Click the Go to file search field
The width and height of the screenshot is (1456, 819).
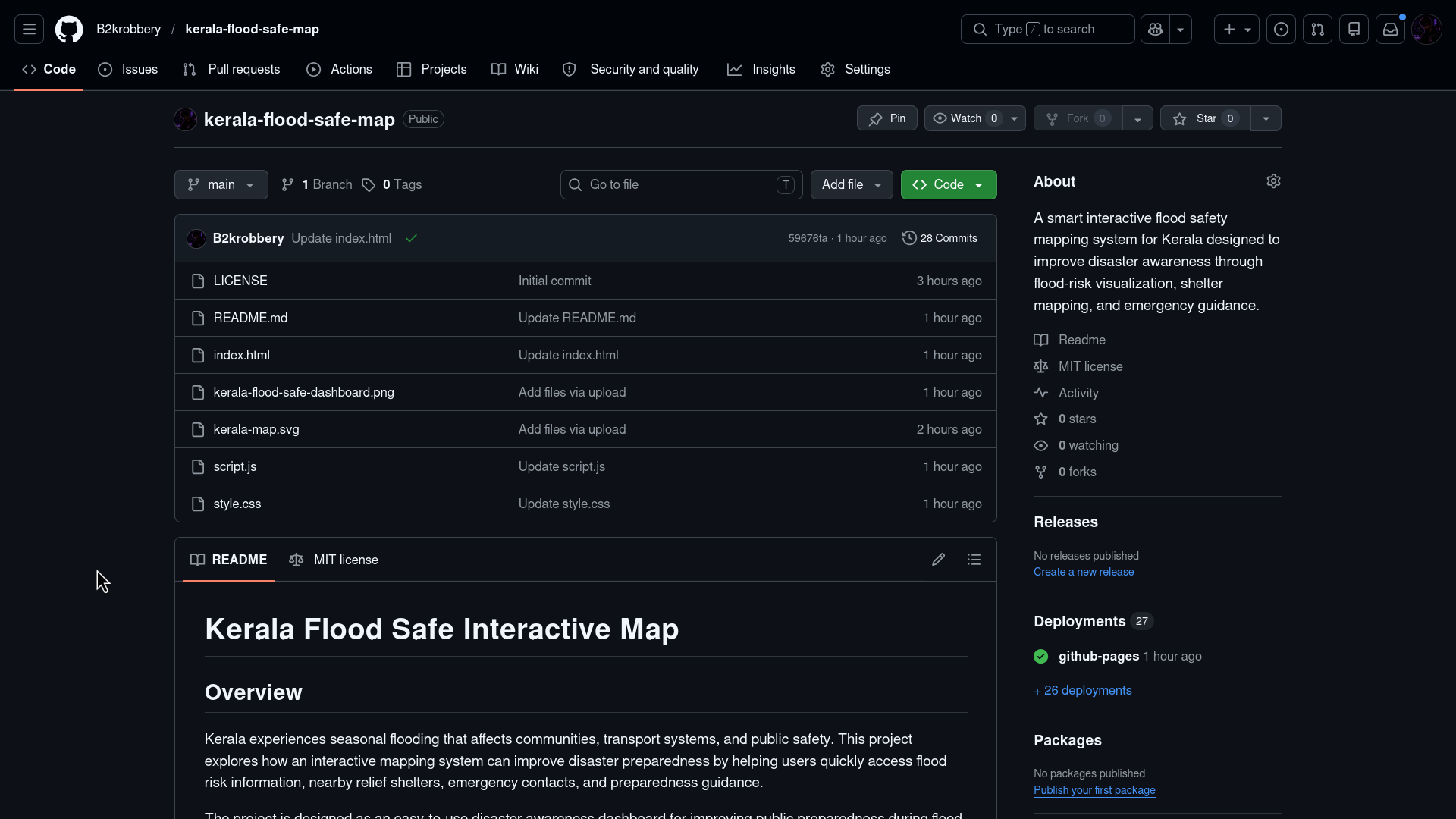(x=681, y=184)
